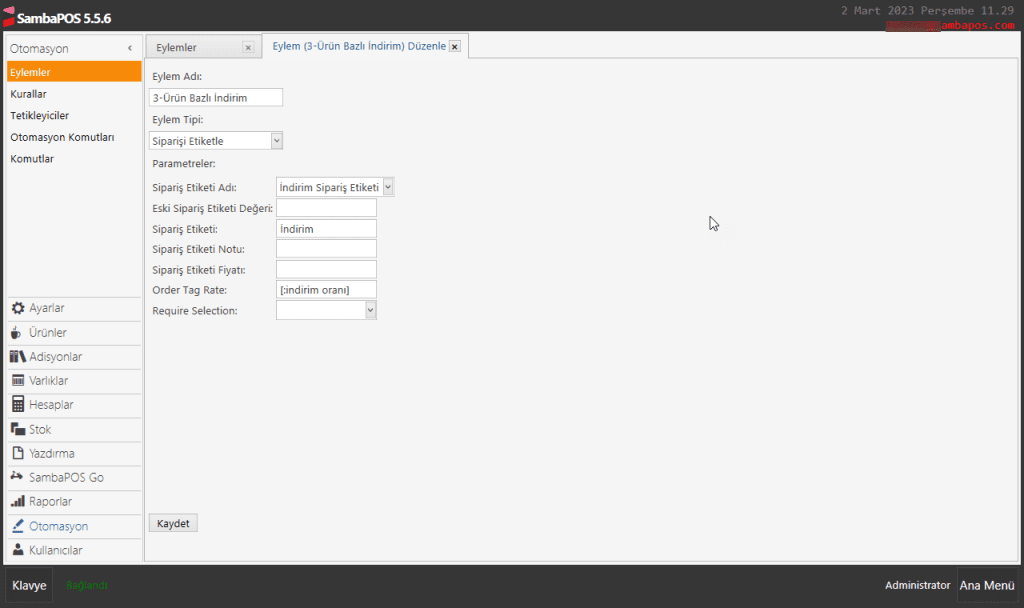Image resolution: width=1024 pixels, height=608 pixels.
Task: Click the Hesaplar calculator icon
Action: (x=18, y=405)
